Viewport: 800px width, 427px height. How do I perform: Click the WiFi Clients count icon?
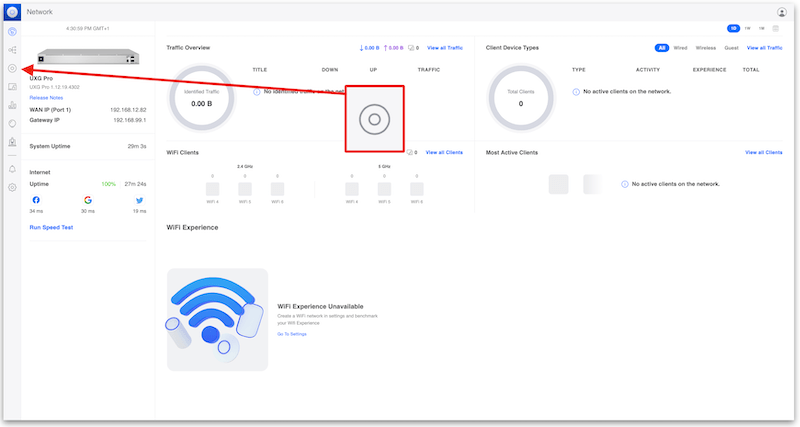tap(410, 153)
